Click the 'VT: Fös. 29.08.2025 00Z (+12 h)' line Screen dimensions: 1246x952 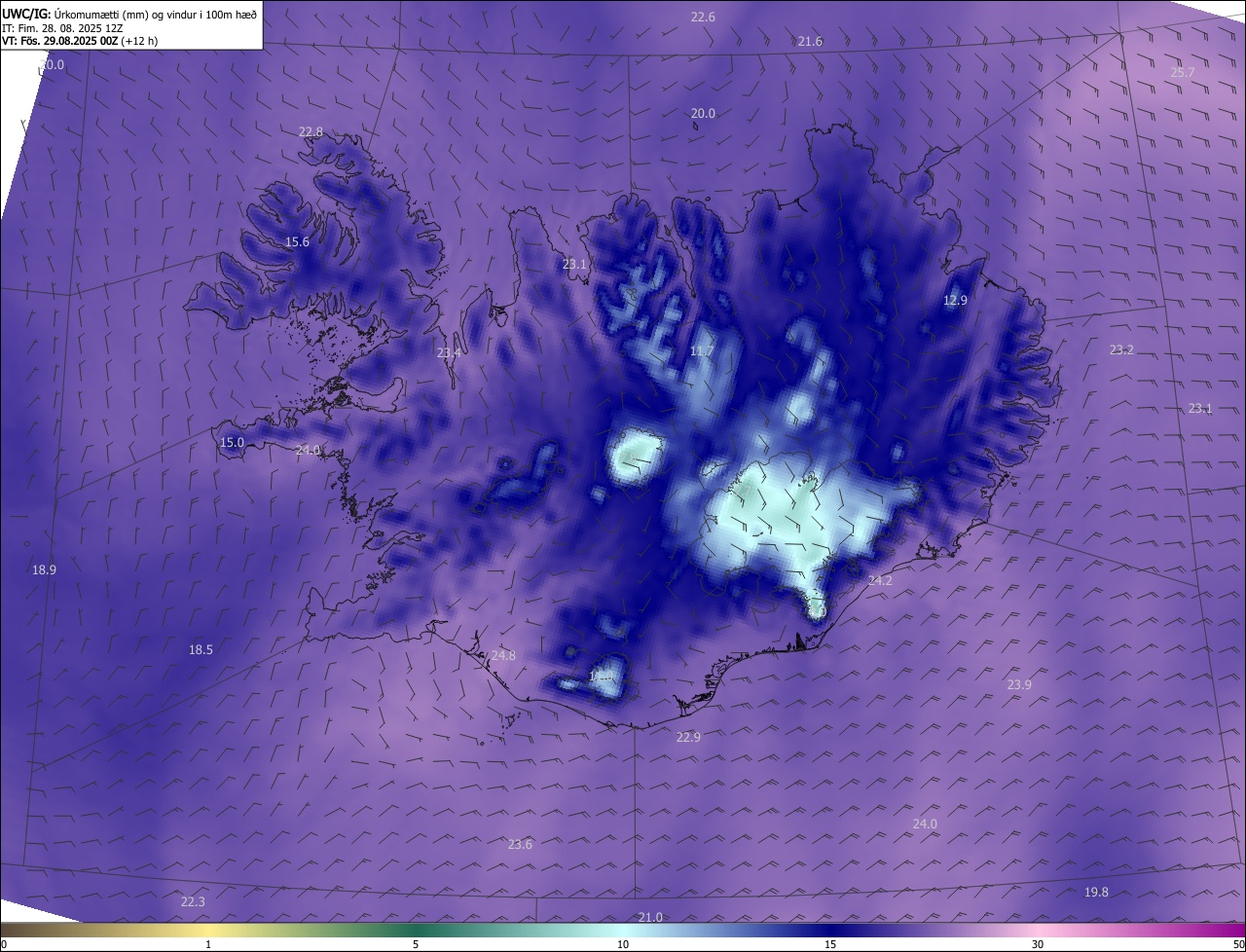click(80, 41)
